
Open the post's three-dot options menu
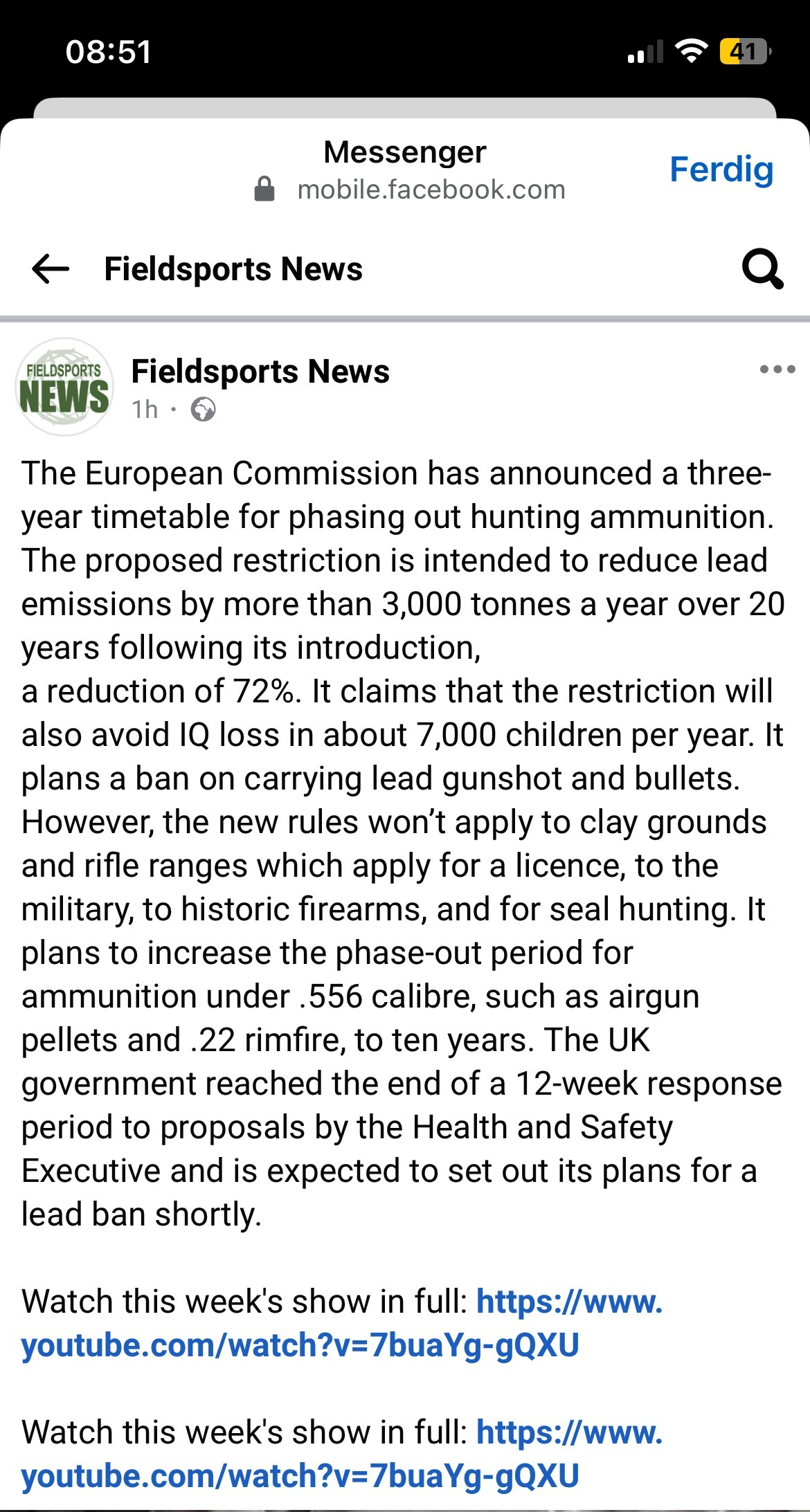click(777, 370)
